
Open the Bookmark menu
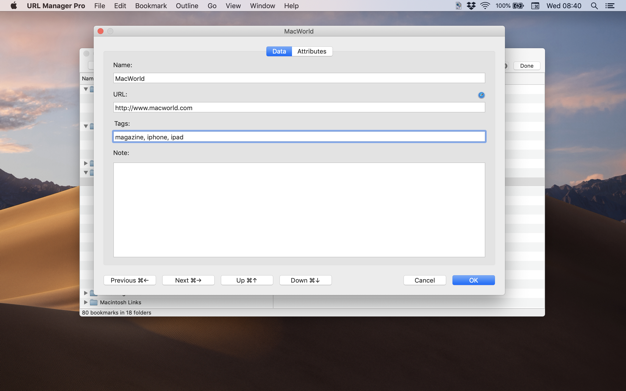click(x=151, y=6)
